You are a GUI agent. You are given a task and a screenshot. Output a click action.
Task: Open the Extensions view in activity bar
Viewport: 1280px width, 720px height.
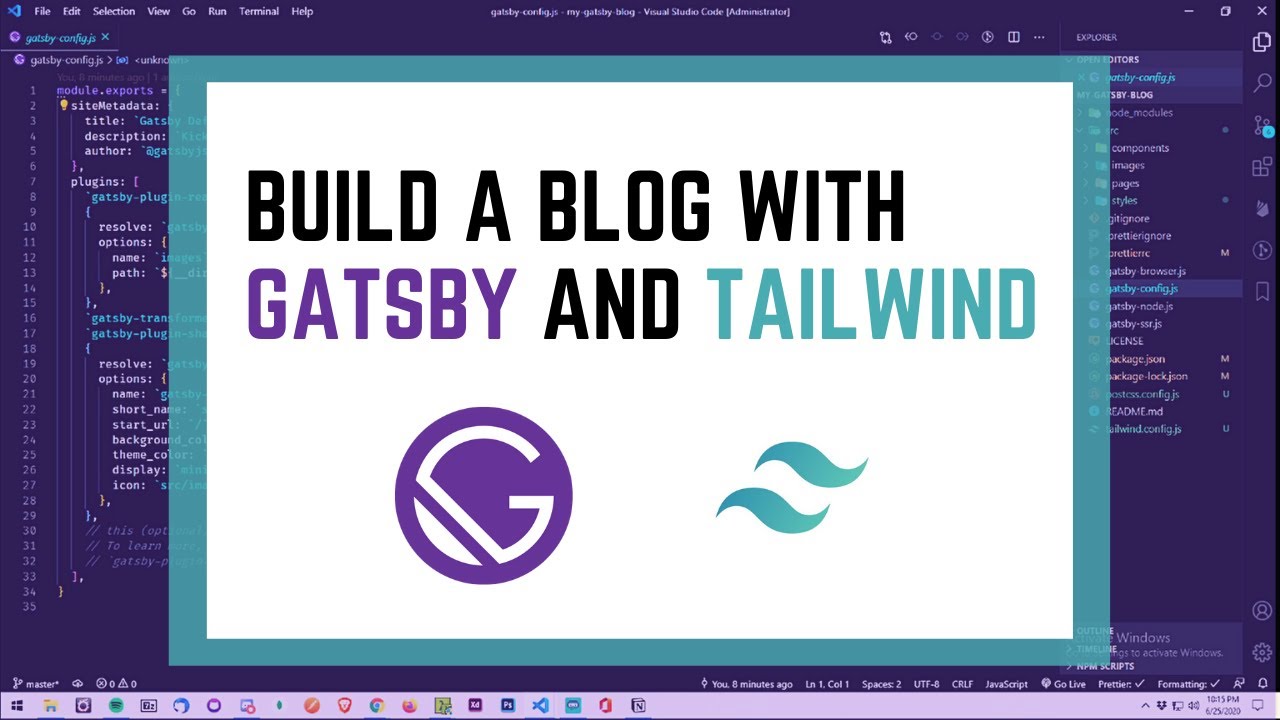click(1262, 166)
